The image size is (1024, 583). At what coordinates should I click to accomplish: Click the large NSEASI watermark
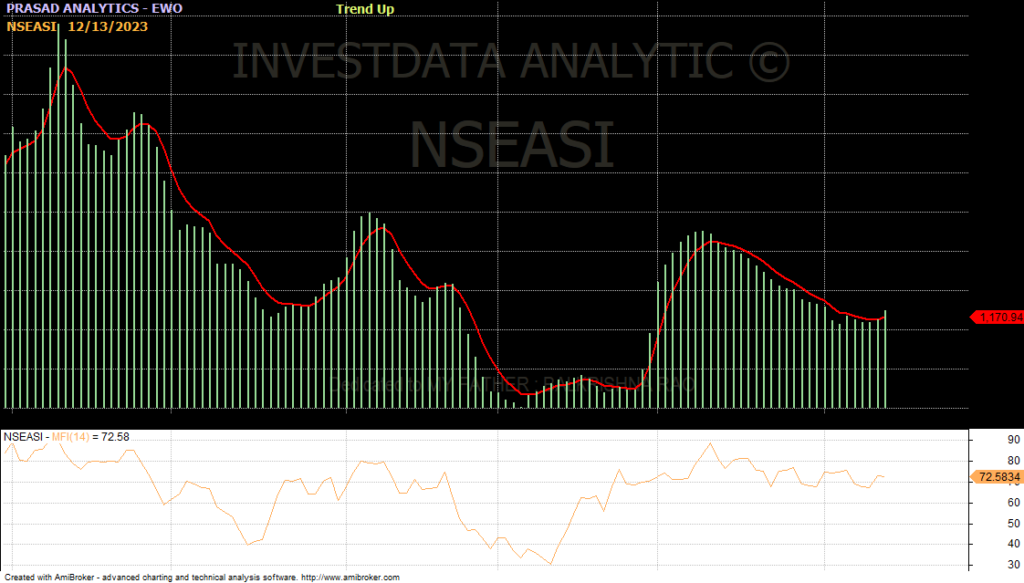(511, 145)
